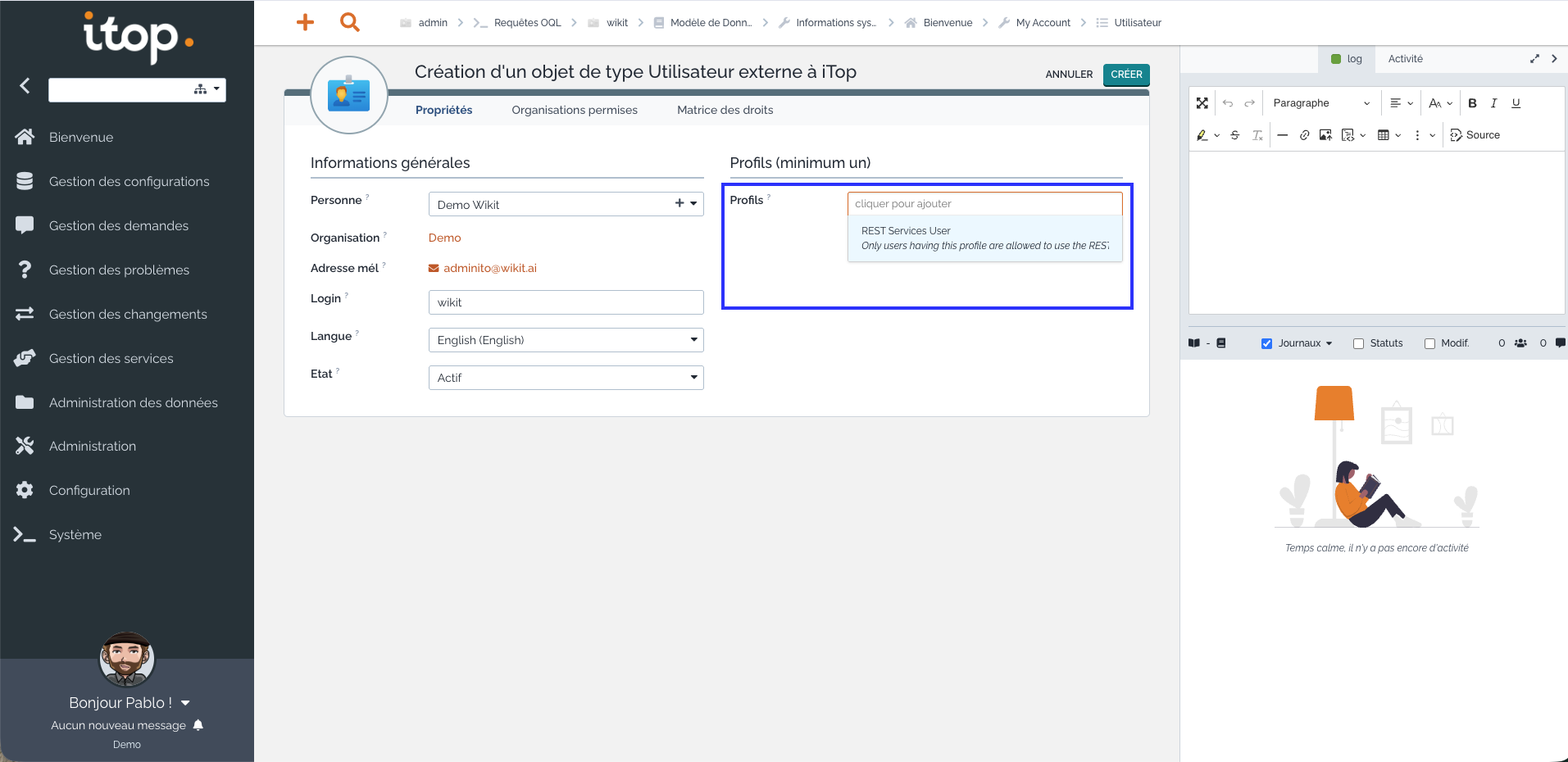Click the insert code block icon
This screenshot has height=762, width=1568.
1348,135
